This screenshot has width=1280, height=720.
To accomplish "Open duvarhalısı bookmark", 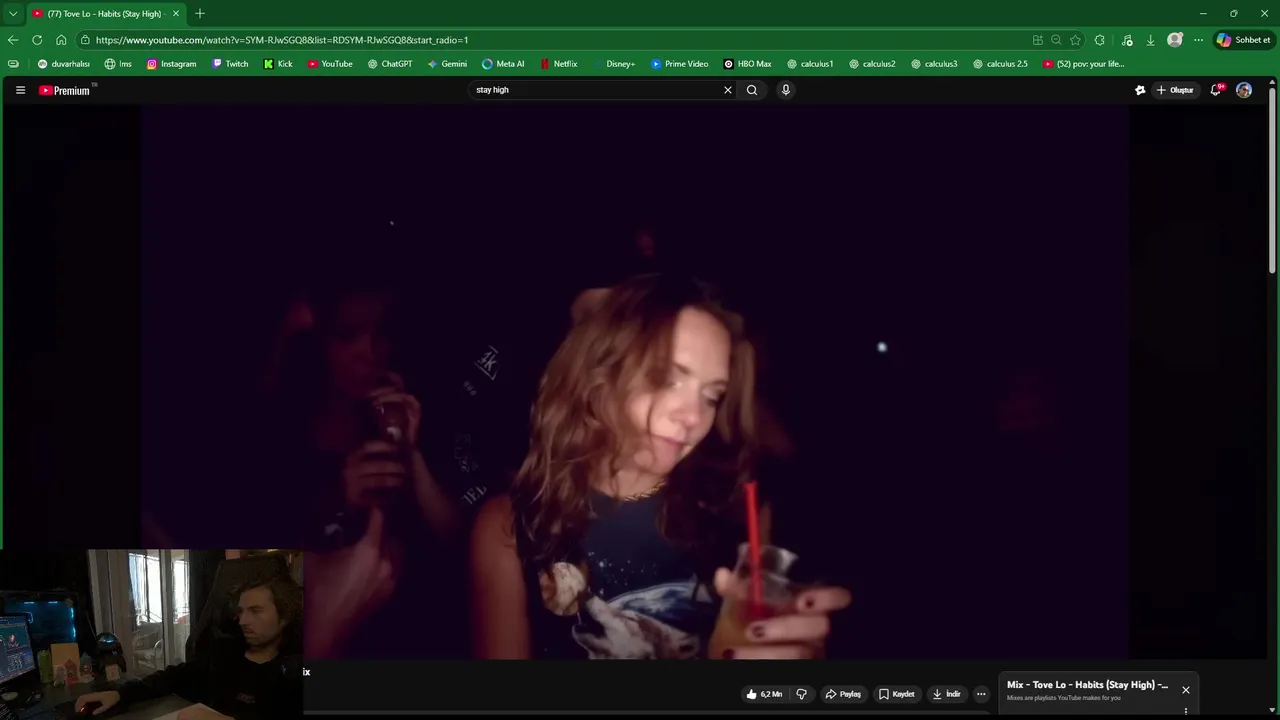I will point(64,64).
